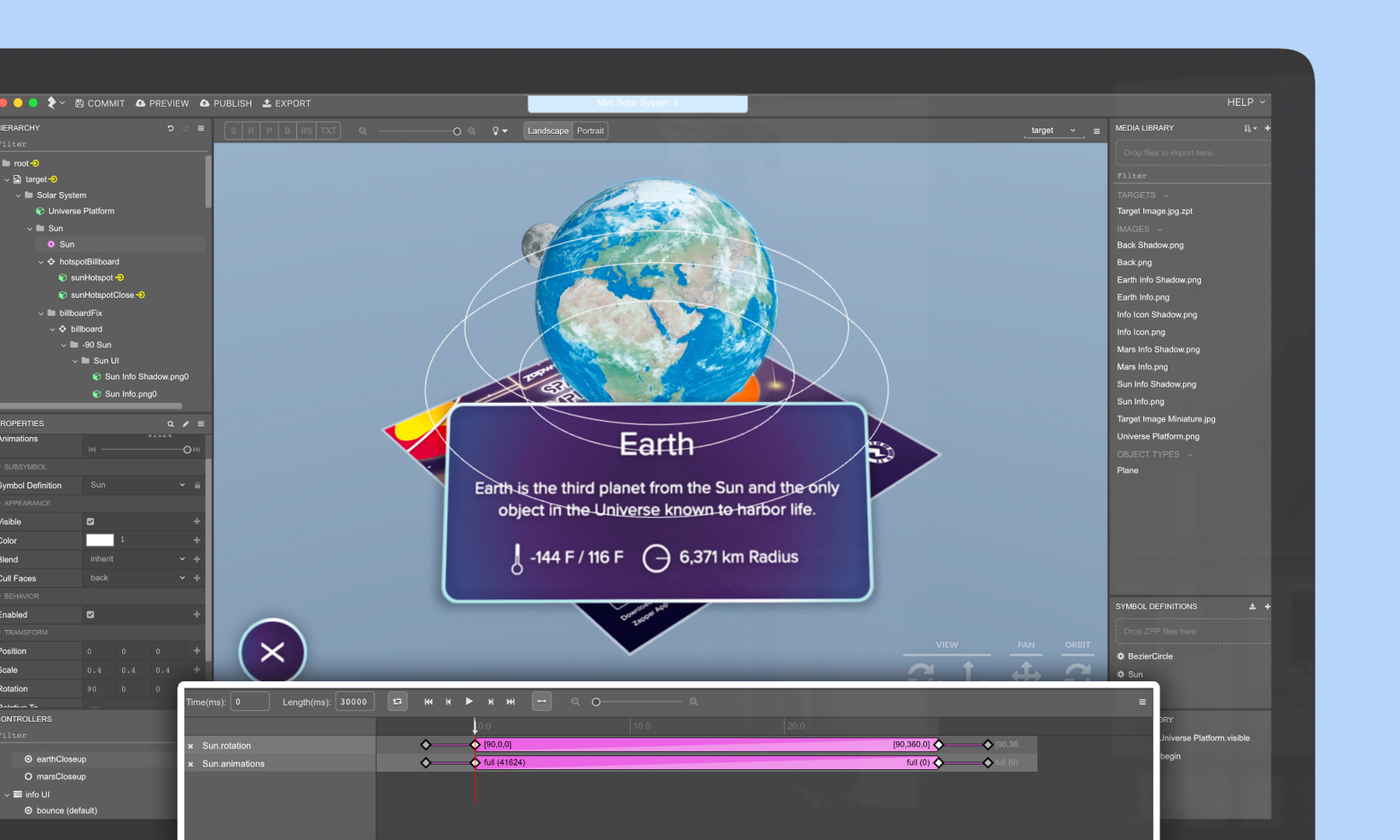Select the sunHotspot node
The image size is (1400, 840).
pos(91,278)
